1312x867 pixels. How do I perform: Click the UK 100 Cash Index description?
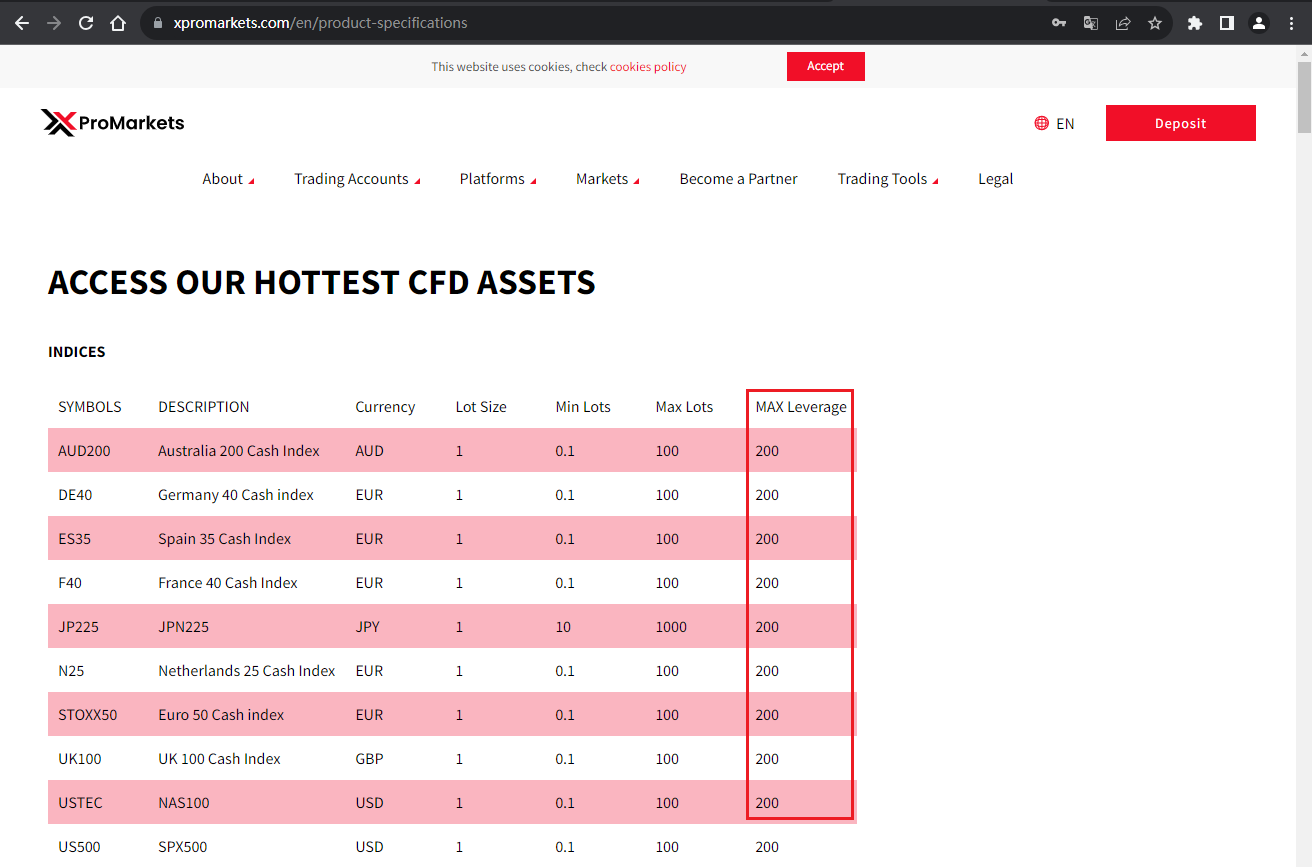[x=219, y=759]
